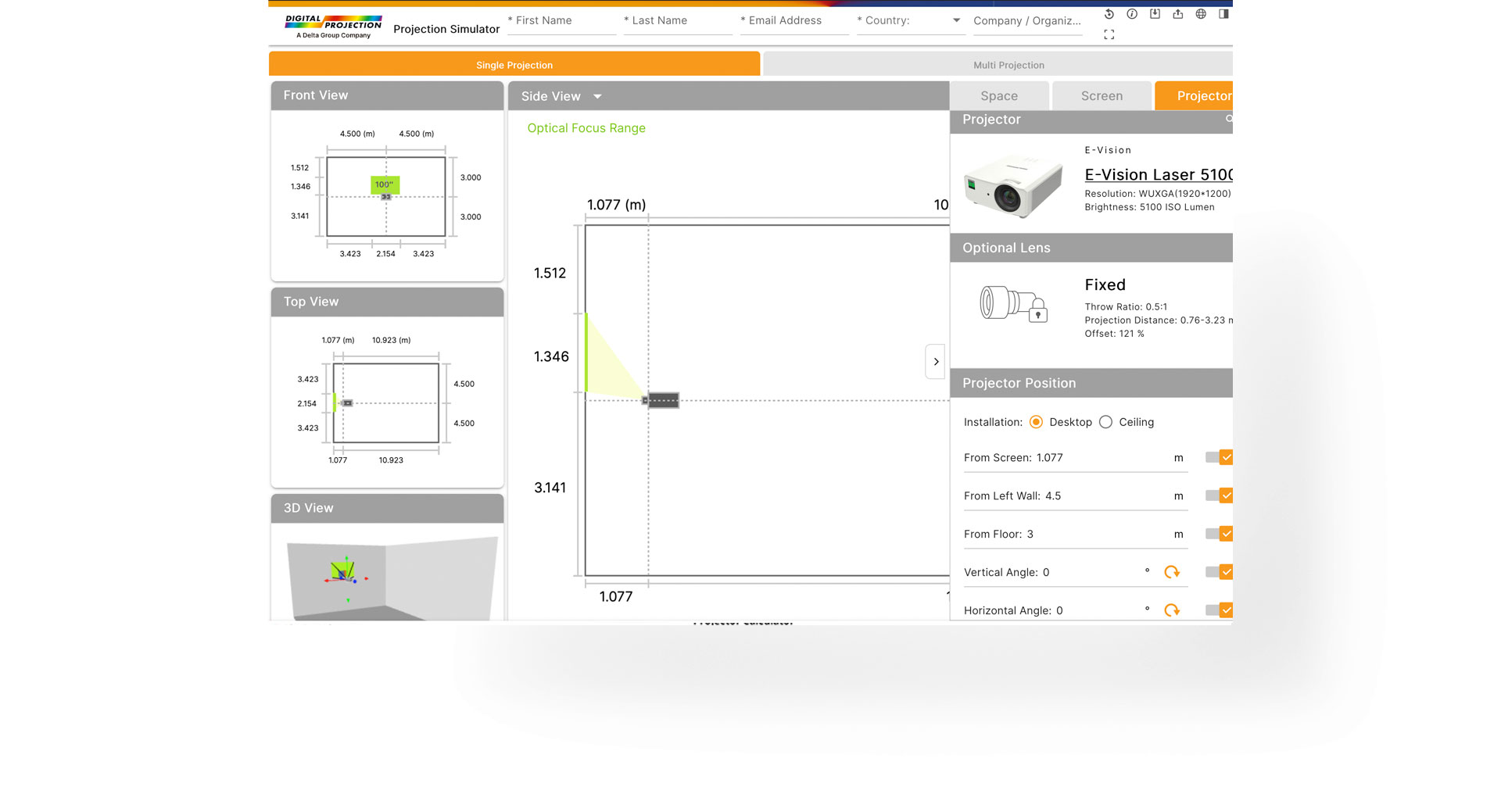The height and width of the screenshot is (812, 1501).
Task: Click the import/download project icon
Action: point(1155,14)
